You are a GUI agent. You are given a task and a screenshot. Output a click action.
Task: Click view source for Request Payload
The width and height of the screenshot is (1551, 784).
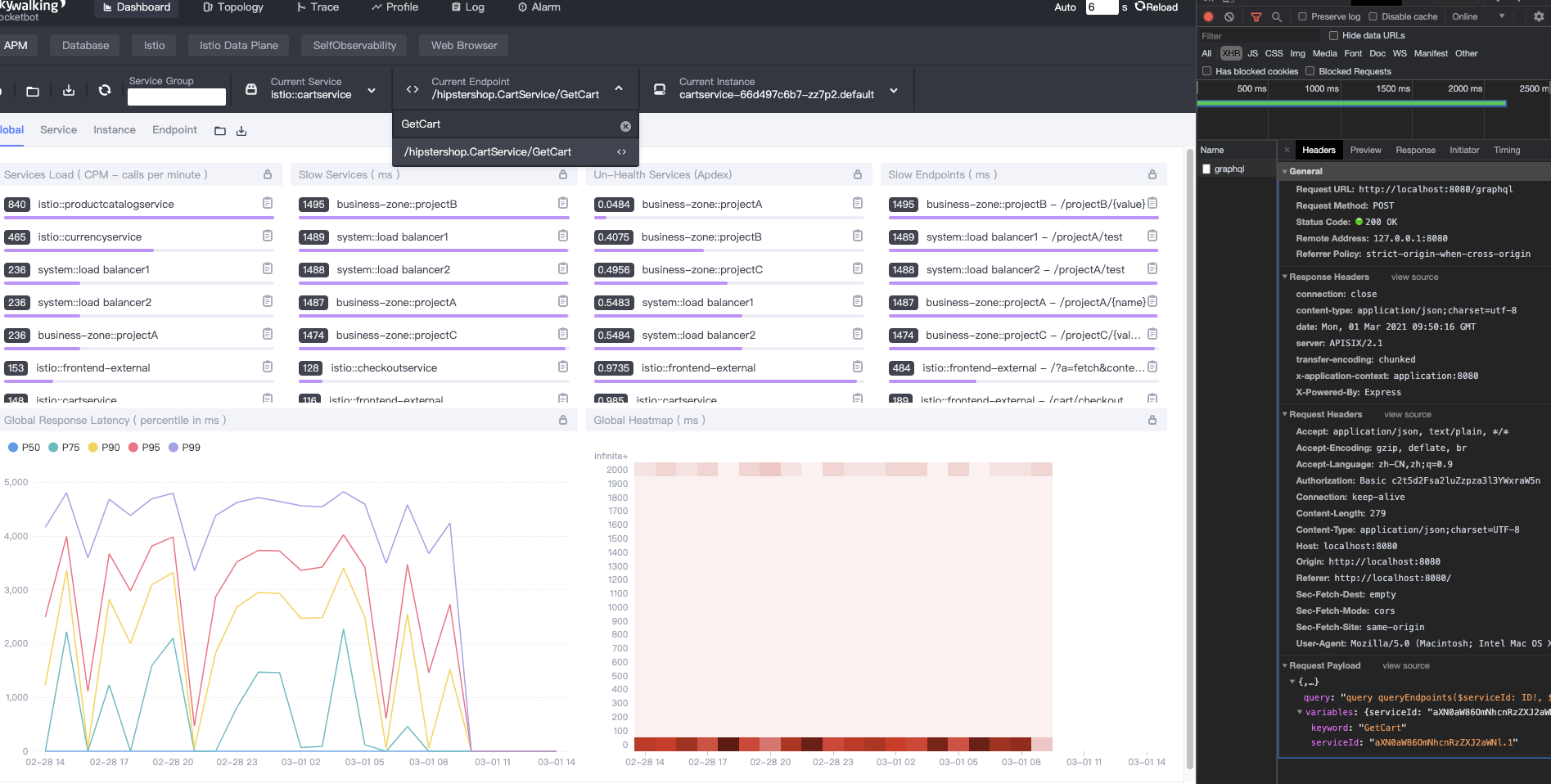(1406, 665)
